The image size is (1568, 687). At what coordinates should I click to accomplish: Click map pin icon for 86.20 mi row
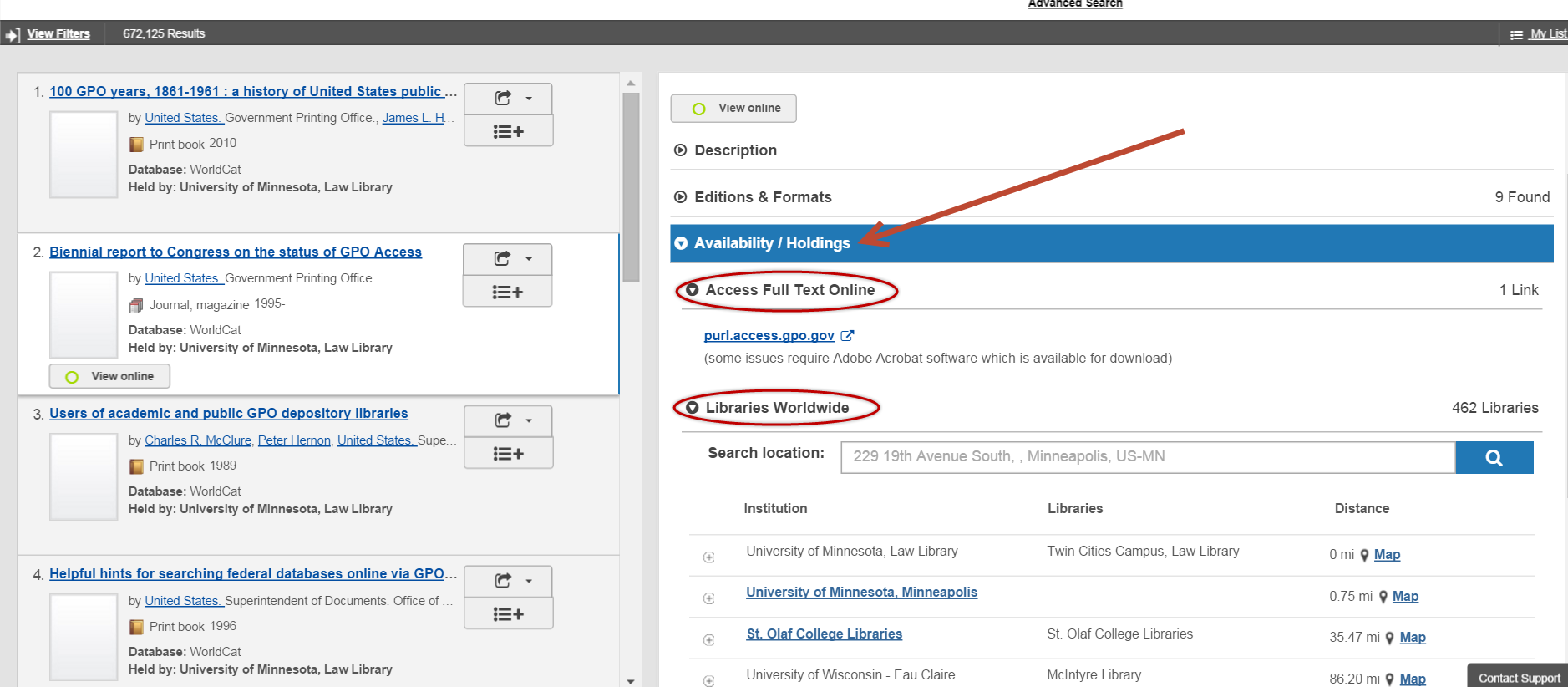point(1390,679)
